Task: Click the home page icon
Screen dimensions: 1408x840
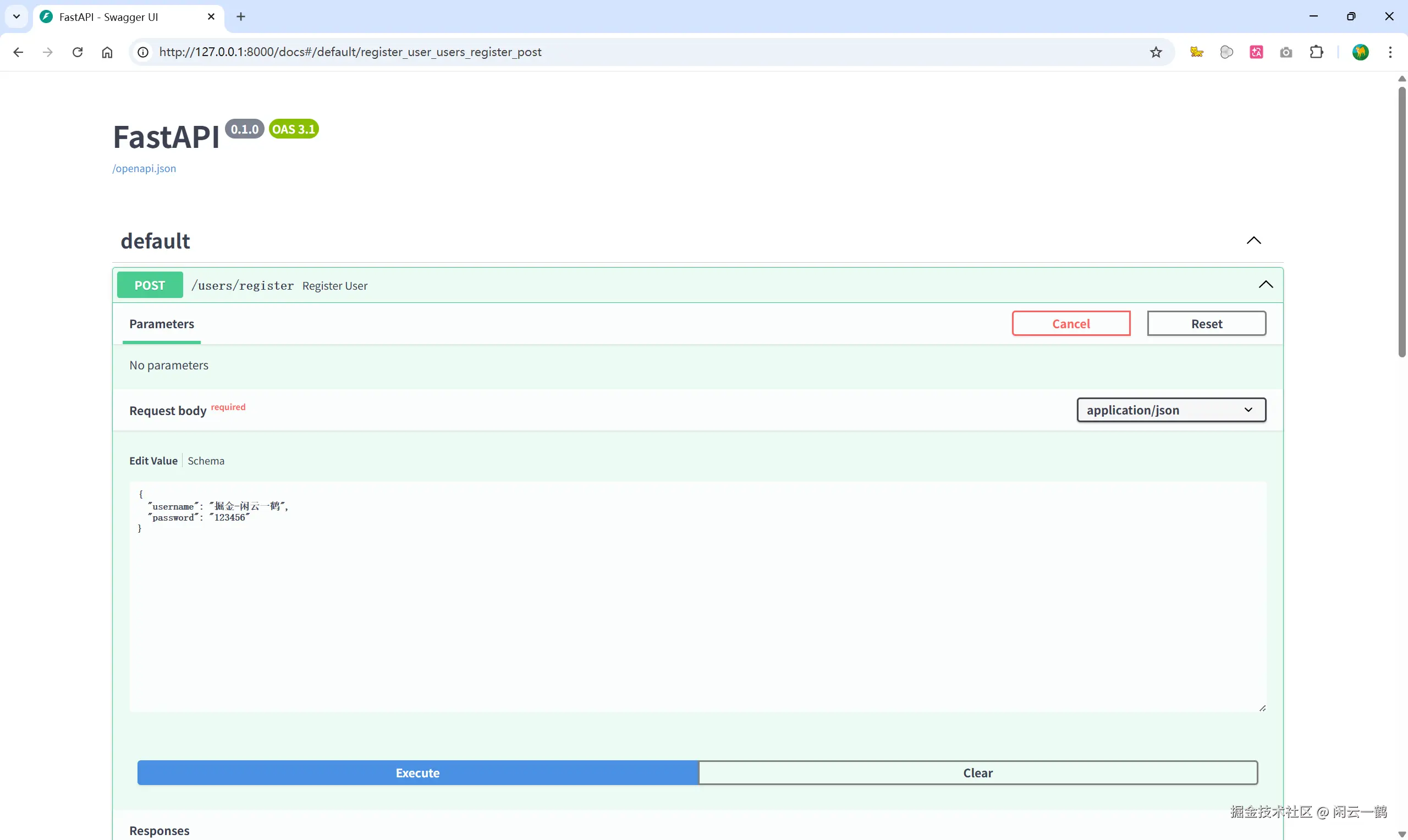Action: pyautogui.click(x=107, y=52)
